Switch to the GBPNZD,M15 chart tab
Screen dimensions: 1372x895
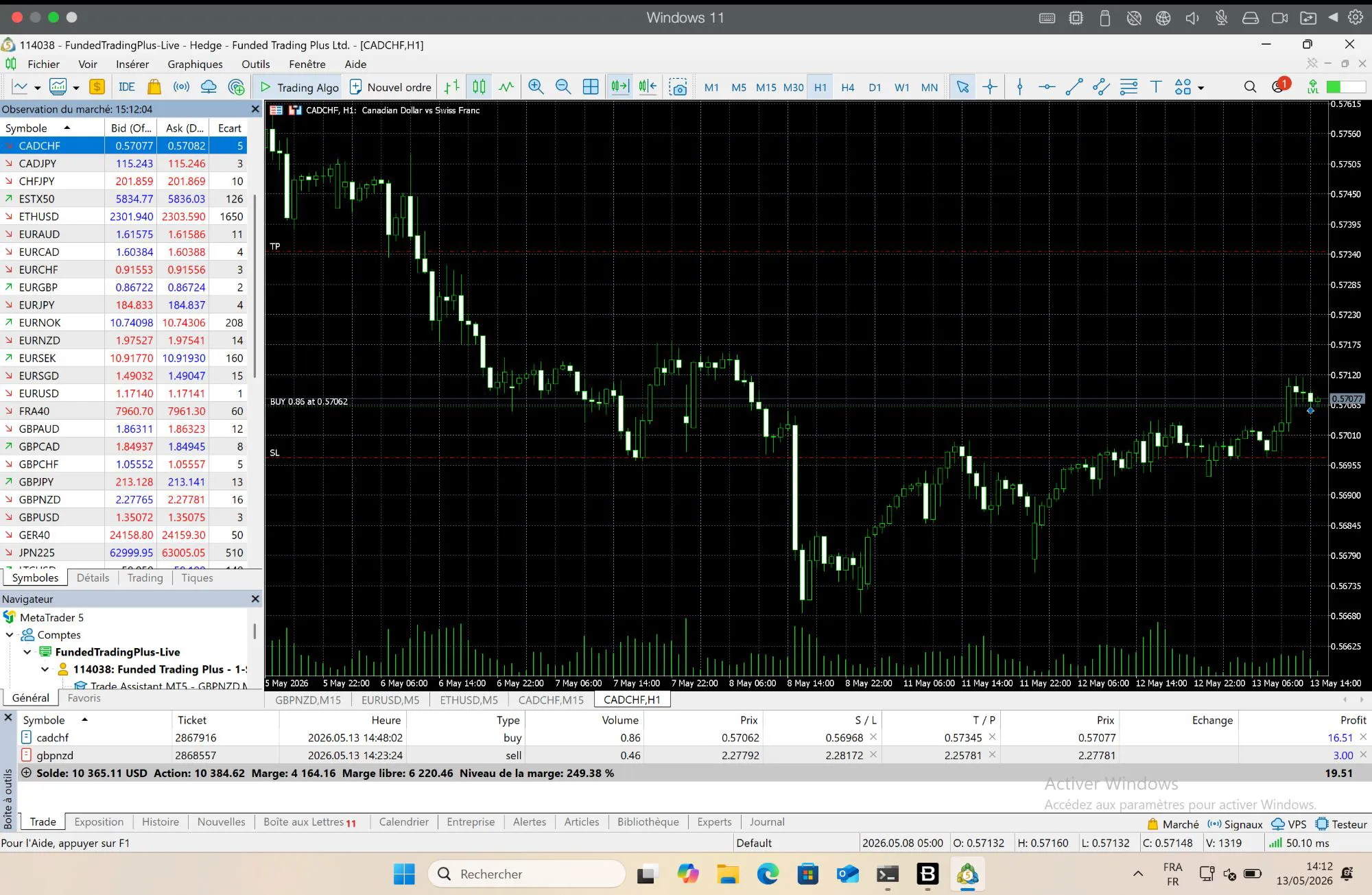pyautogui.click(x=308, y=700)
